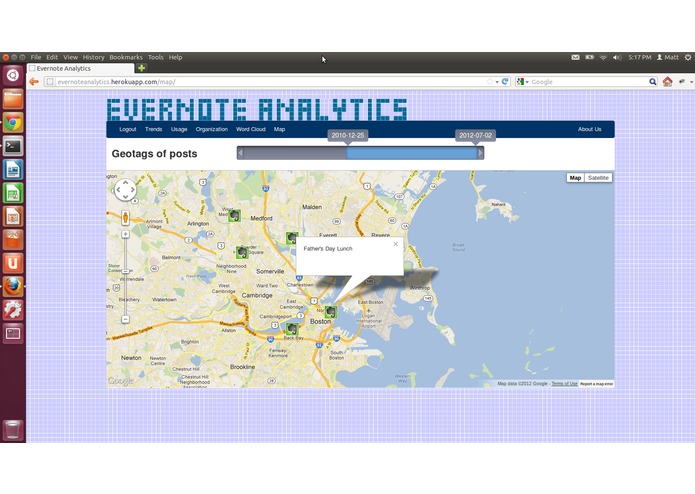Click Report a map error link
The width and height of the screenshot is (695, 494).
point(597,384)
